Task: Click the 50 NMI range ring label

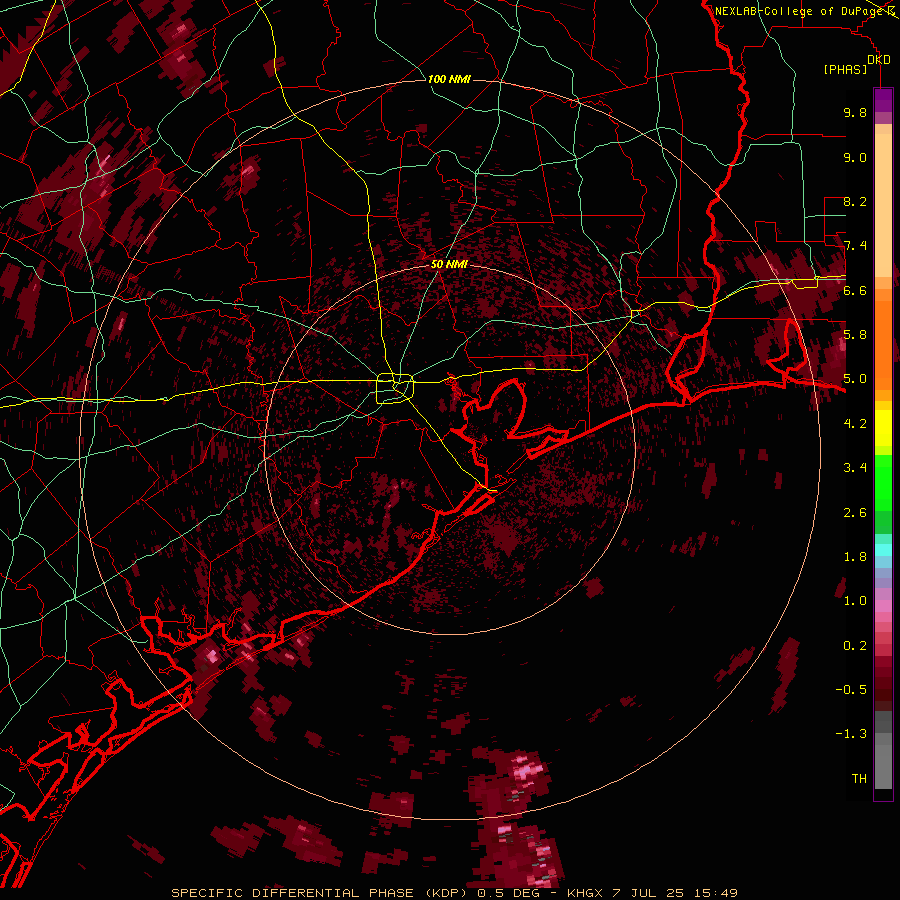Action: click(x=449, y=264)
